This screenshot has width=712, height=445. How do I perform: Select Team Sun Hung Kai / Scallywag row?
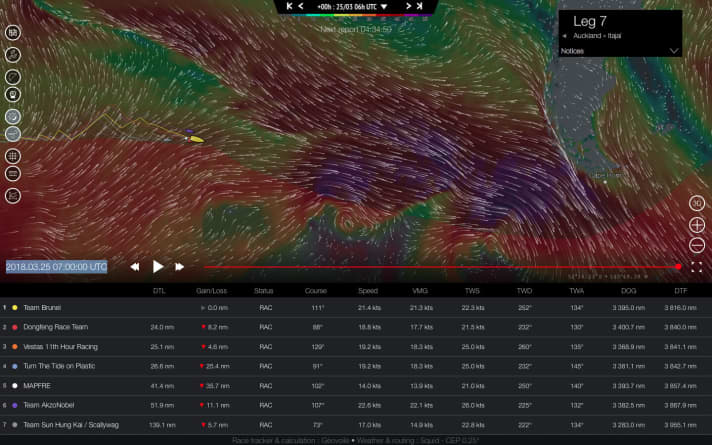click(356, 425)
